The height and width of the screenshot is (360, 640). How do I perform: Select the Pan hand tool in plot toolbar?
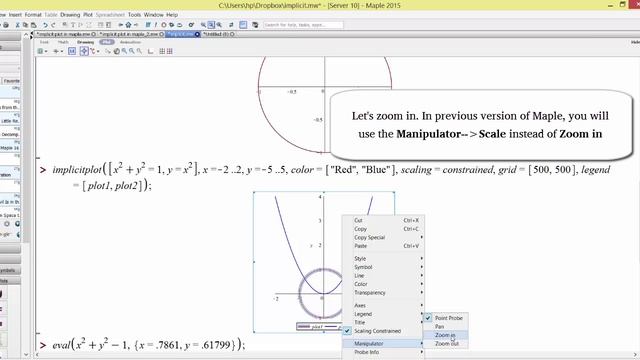coord(116,51)
